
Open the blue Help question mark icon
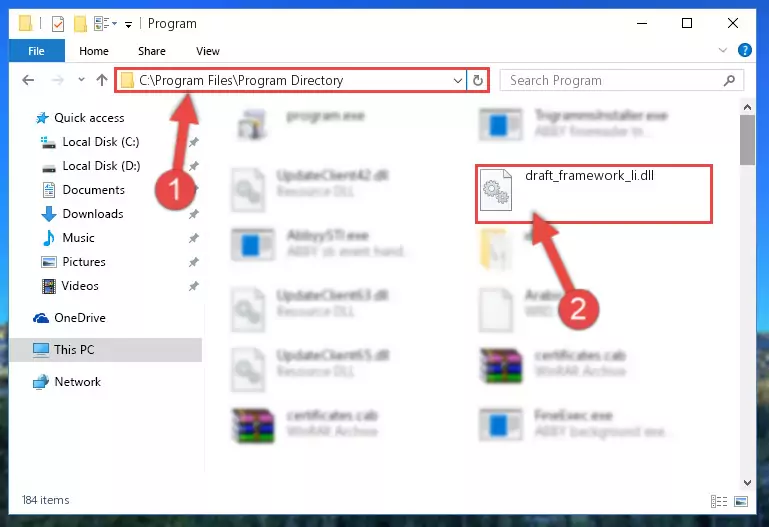[744, 50]
